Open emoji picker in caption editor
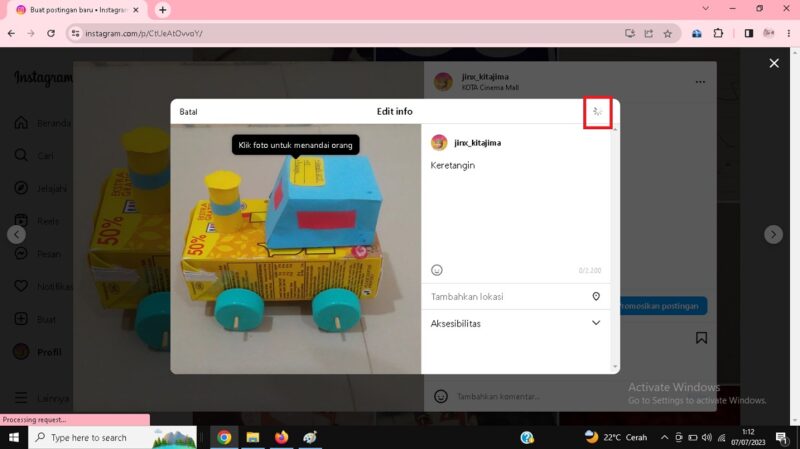Image resolution: width=800 pixels, height=449 pixels. [x=437, y=270]
